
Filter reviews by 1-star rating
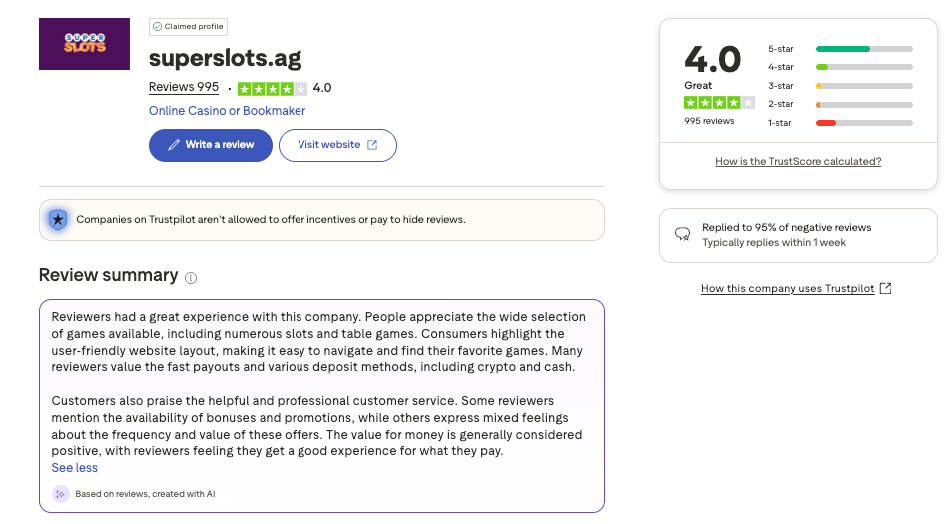[864, 123]
